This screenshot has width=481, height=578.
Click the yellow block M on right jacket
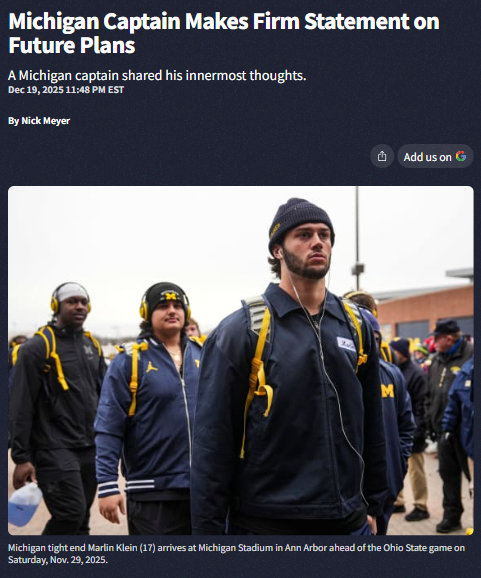click(x=387, y=391)
